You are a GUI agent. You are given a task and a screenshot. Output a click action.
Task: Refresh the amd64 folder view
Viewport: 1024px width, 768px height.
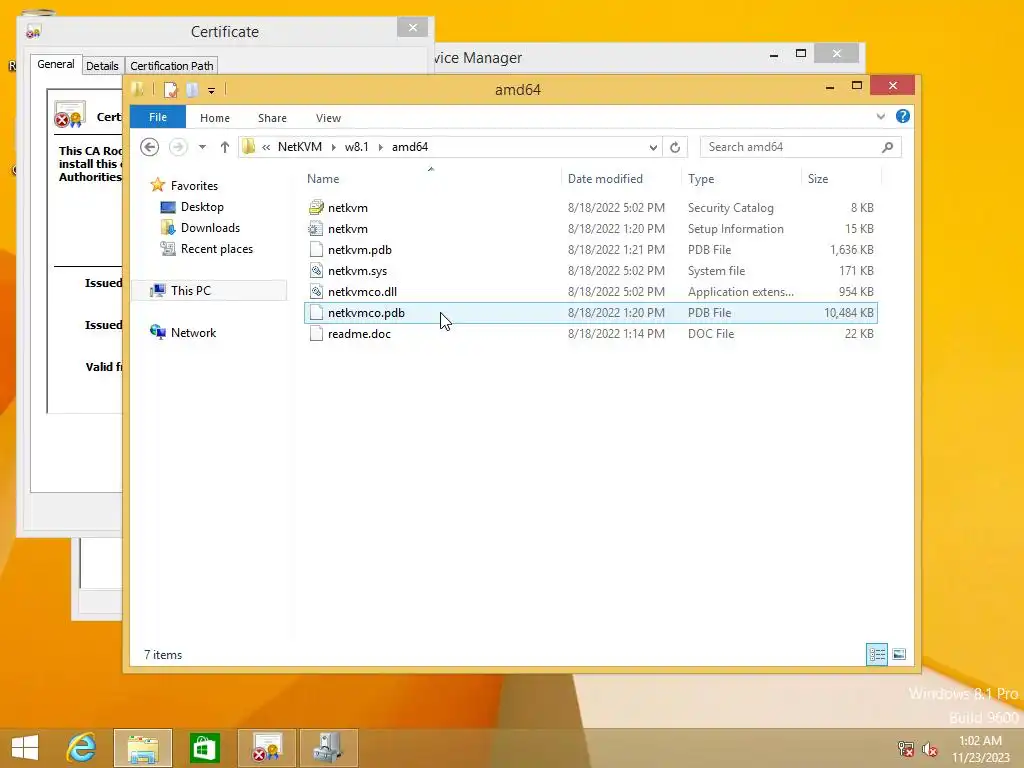(675, 147)
